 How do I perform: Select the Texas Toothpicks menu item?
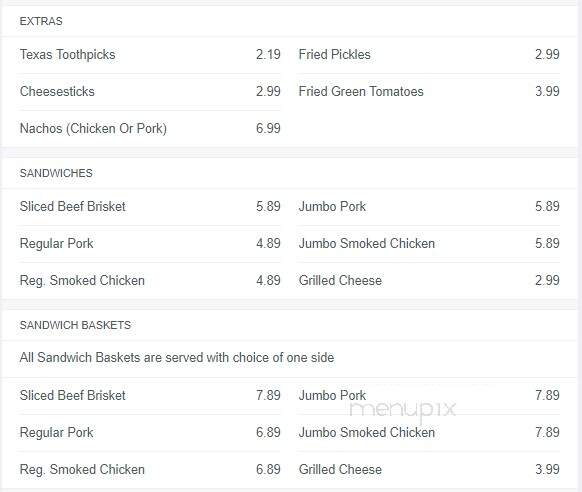(150, 55)
